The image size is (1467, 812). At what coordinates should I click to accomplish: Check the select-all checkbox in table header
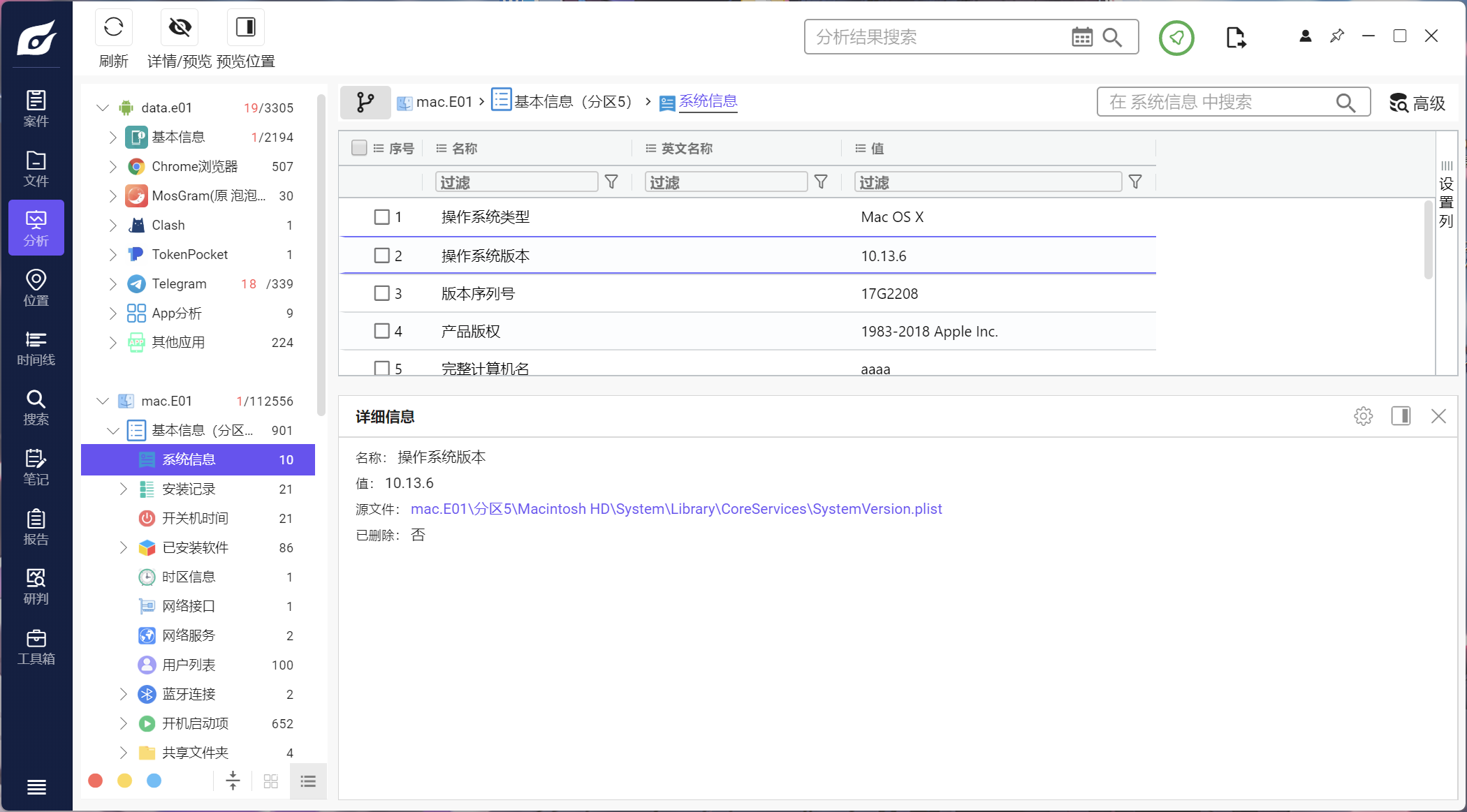359,147
